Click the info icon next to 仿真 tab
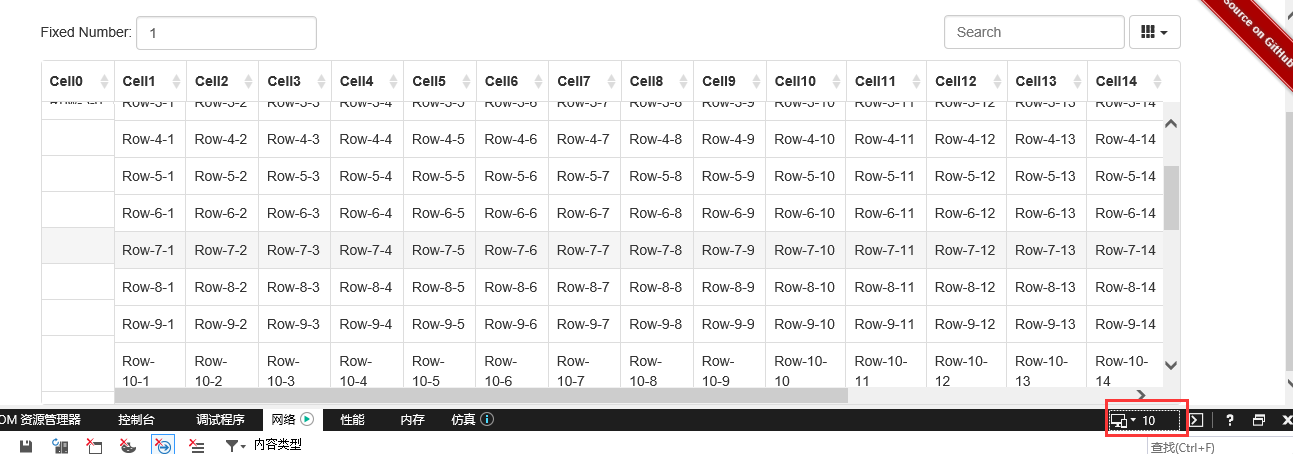The image size is (1293, 454). 487,420
